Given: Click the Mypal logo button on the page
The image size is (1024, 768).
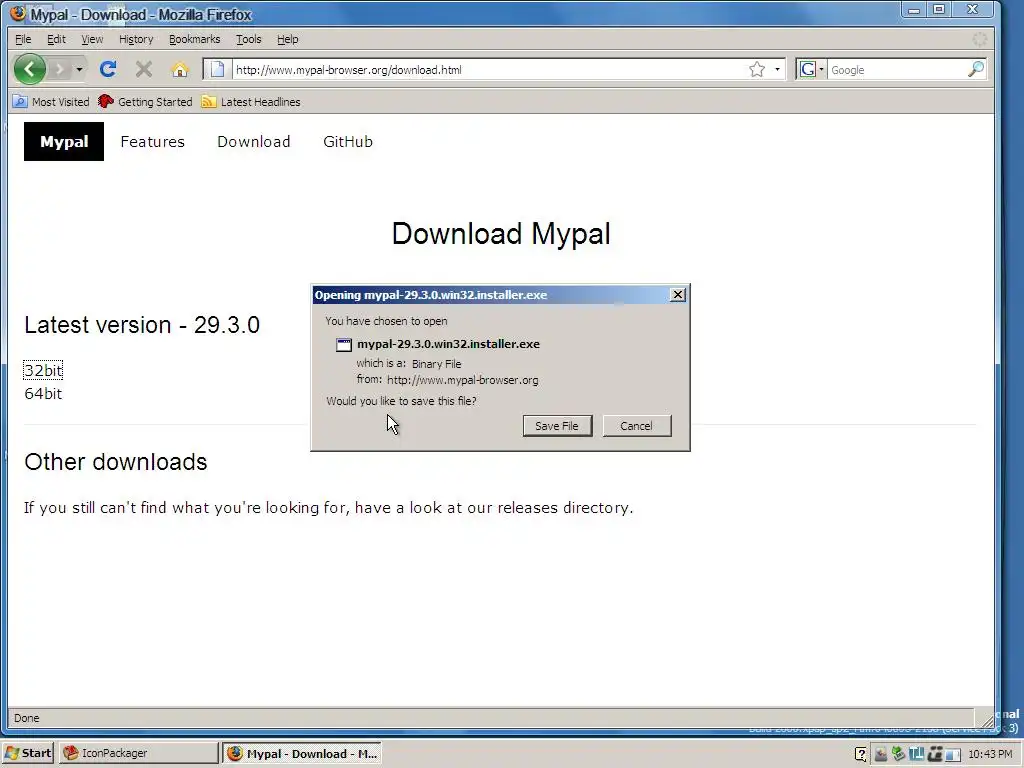Looking at the screenshot, I should coord(64,142).
